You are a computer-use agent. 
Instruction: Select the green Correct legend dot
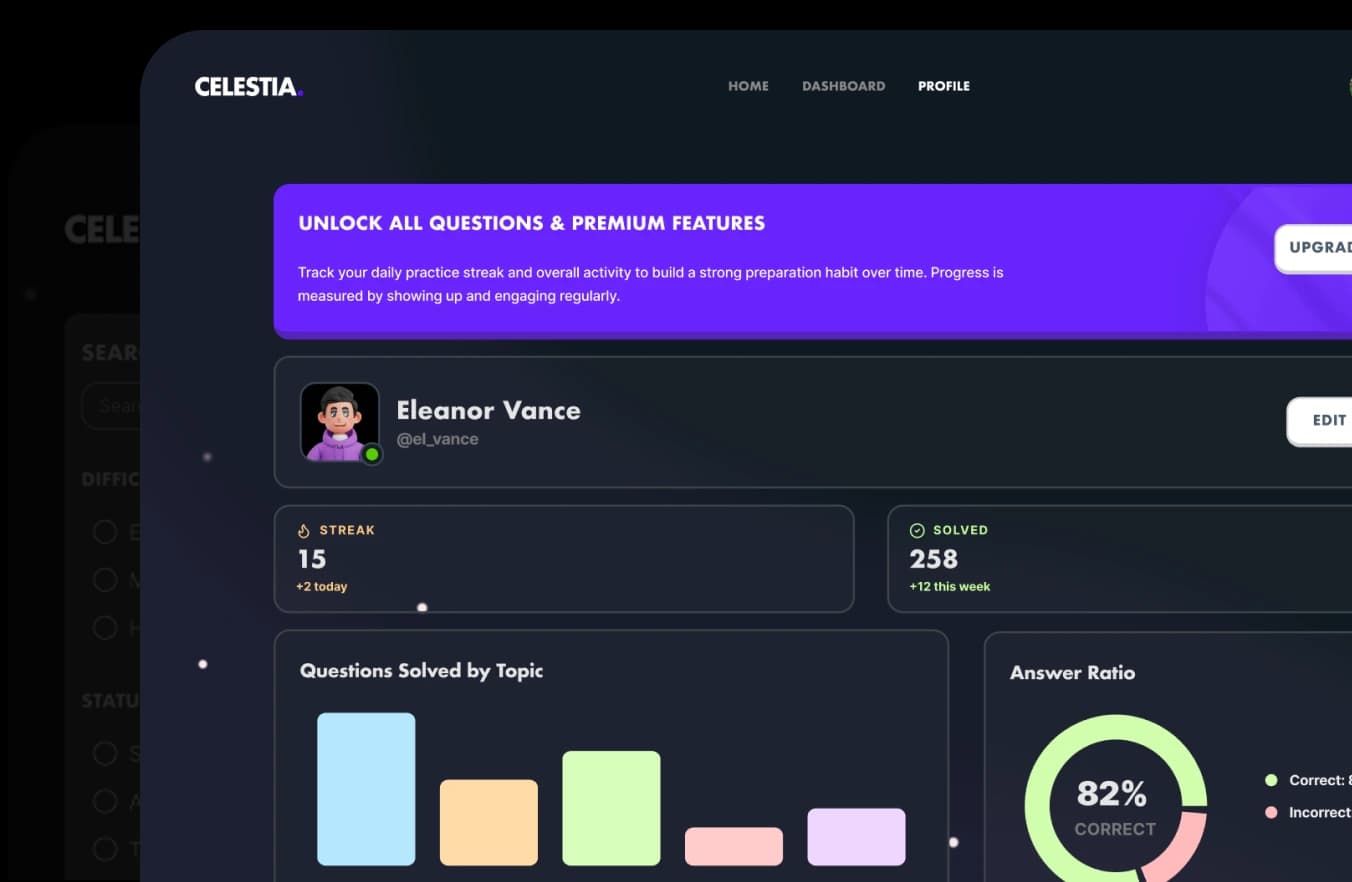click(1271, 780)
